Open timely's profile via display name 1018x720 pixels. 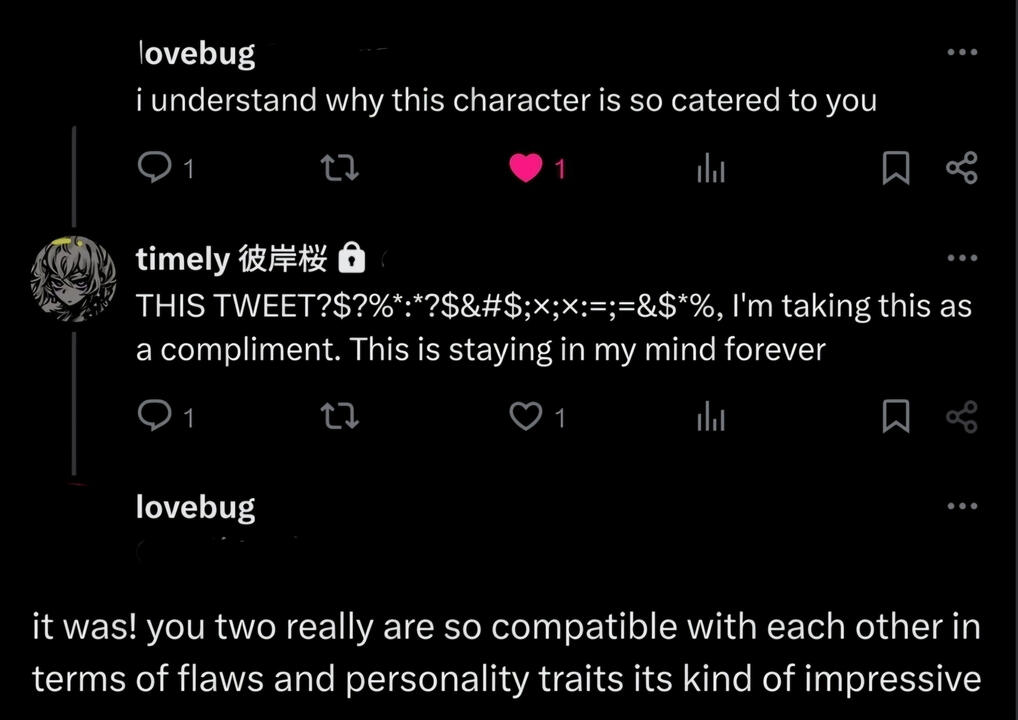click(x=183, y=259)
